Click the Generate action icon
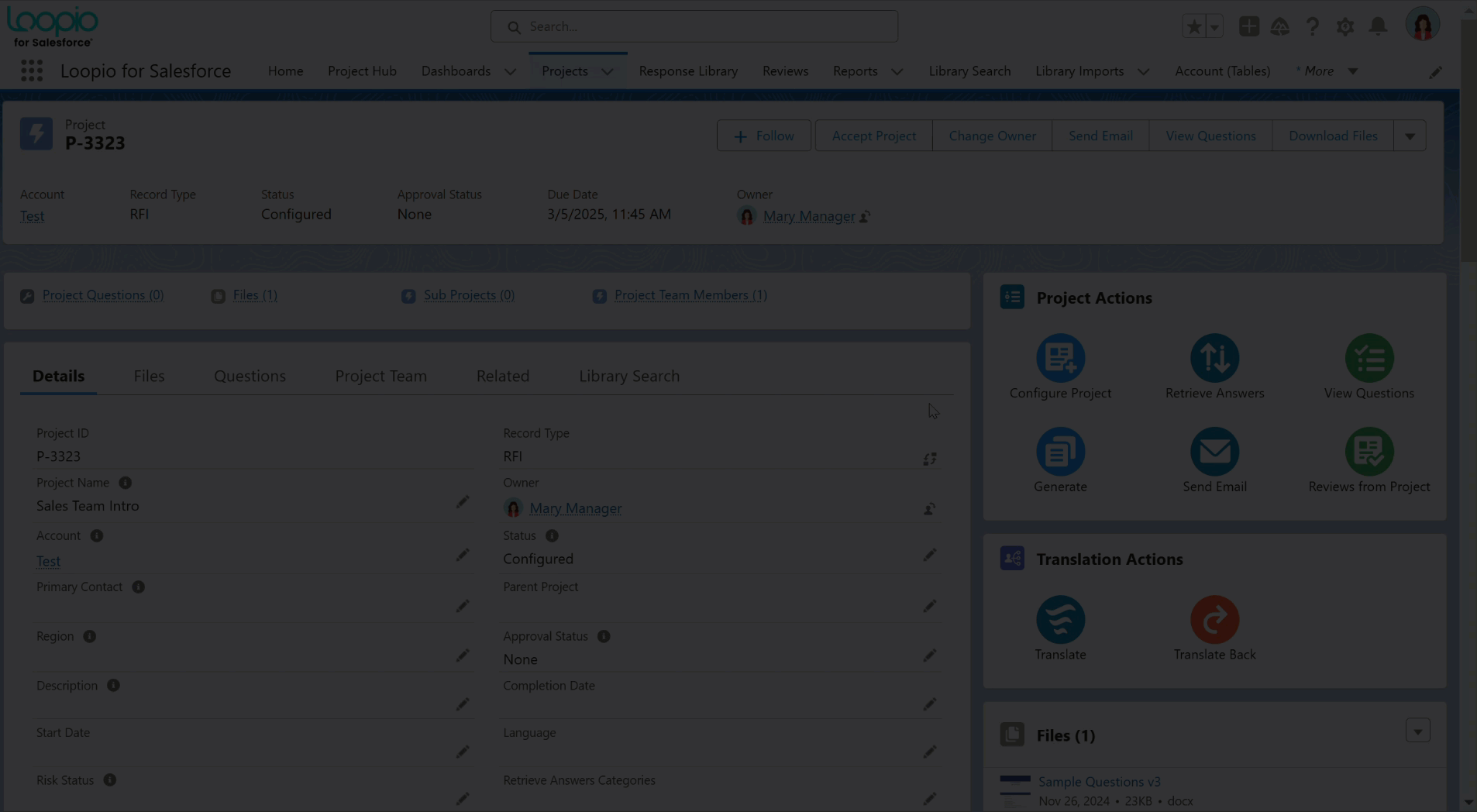1477x812 pixels. point(1060,452)
